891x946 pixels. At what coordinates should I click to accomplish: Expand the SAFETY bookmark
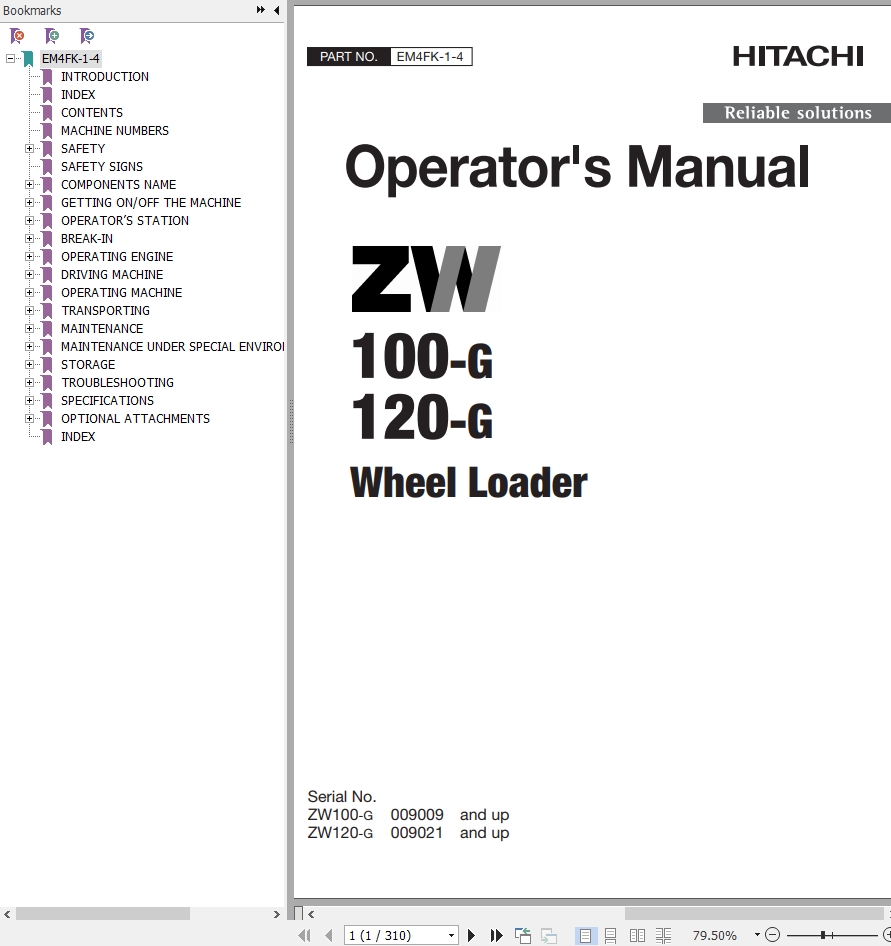tap(29, 148)
